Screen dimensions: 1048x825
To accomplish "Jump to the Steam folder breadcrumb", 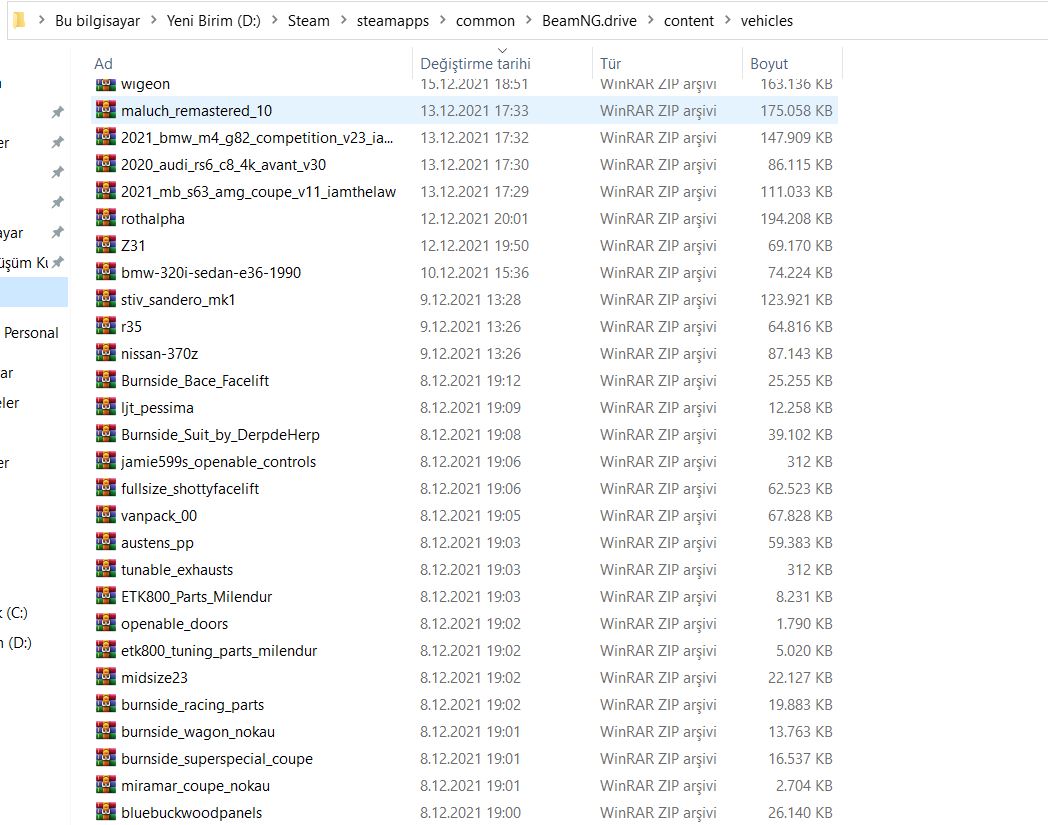I will 309,21.
